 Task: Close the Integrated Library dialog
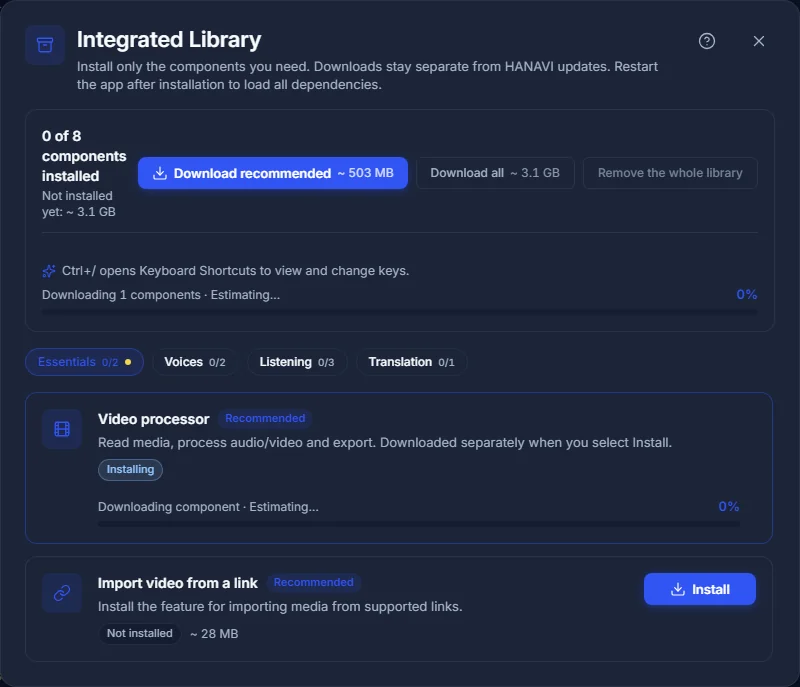pyautogui.click(x=759, y=41)
